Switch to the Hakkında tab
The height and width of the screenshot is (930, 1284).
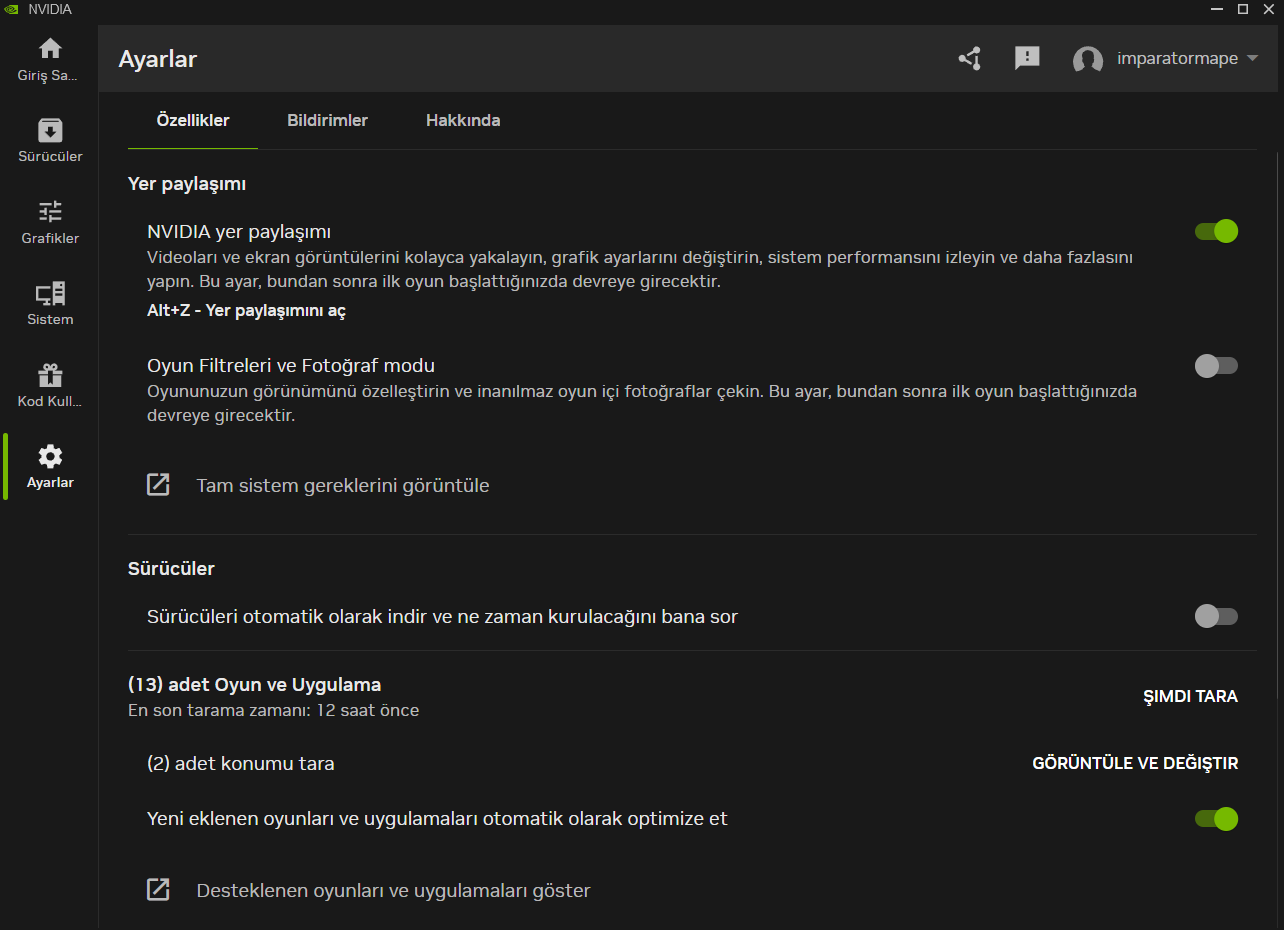[463, 120]
